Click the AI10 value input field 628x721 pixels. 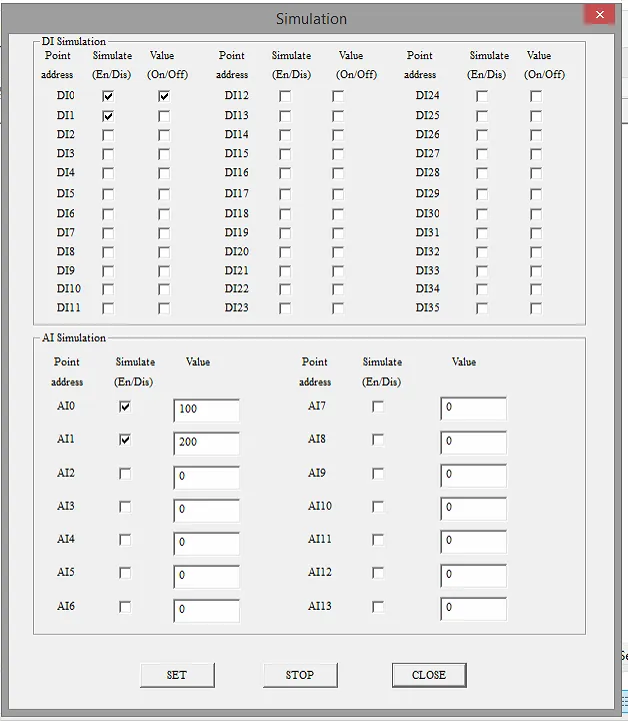(x=474, y=509)
